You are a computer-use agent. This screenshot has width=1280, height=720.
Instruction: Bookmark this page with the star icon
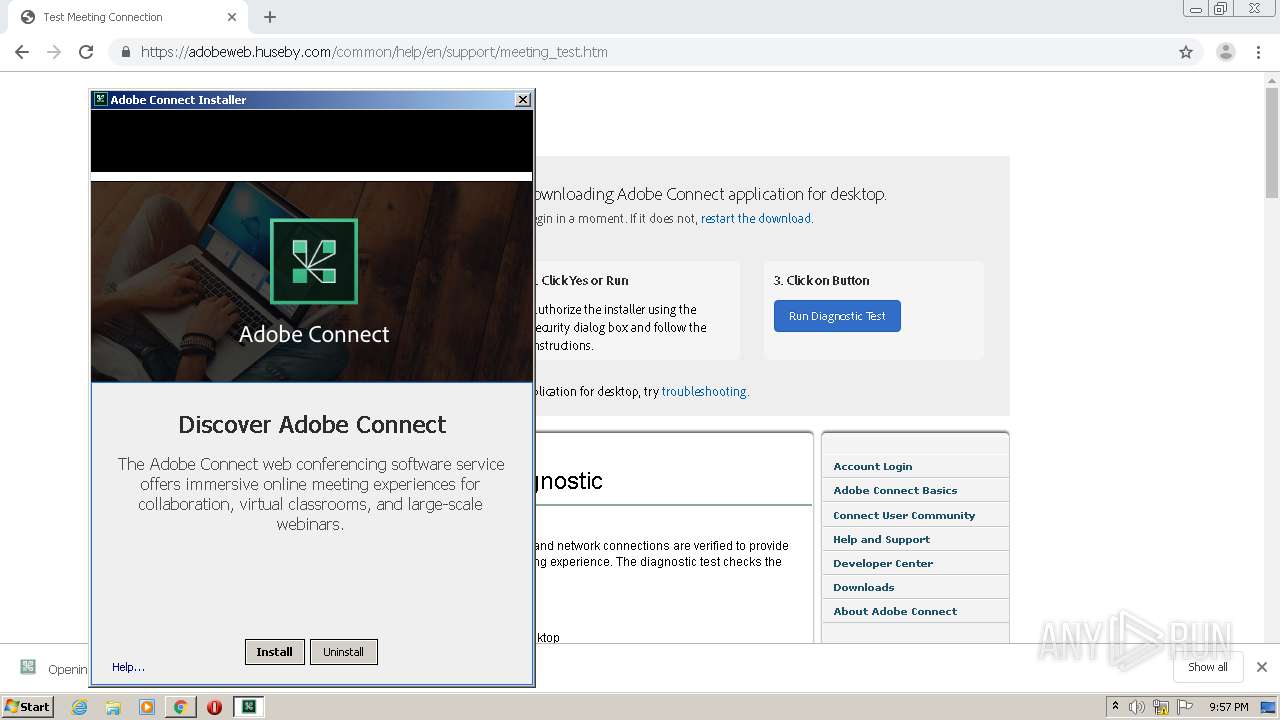[1186, 52]
